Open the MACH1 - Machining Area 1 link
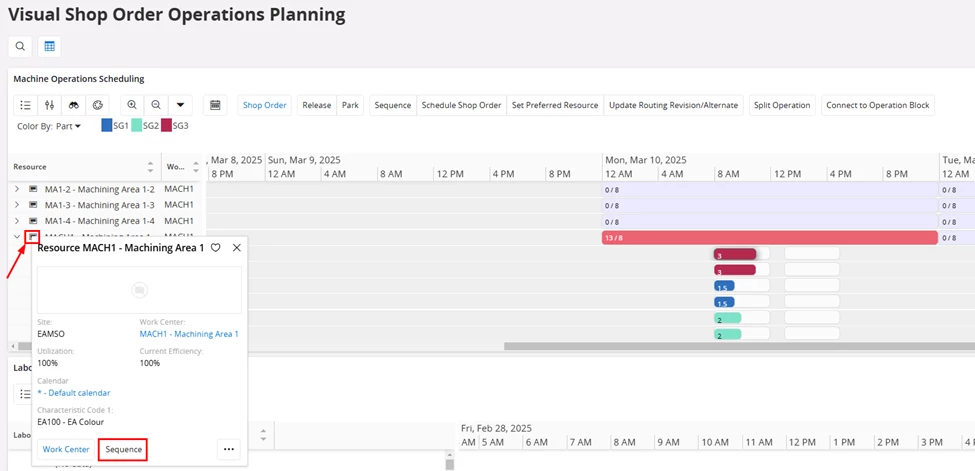The width and height of the screenshot is (975, 471). coord(189,334)
